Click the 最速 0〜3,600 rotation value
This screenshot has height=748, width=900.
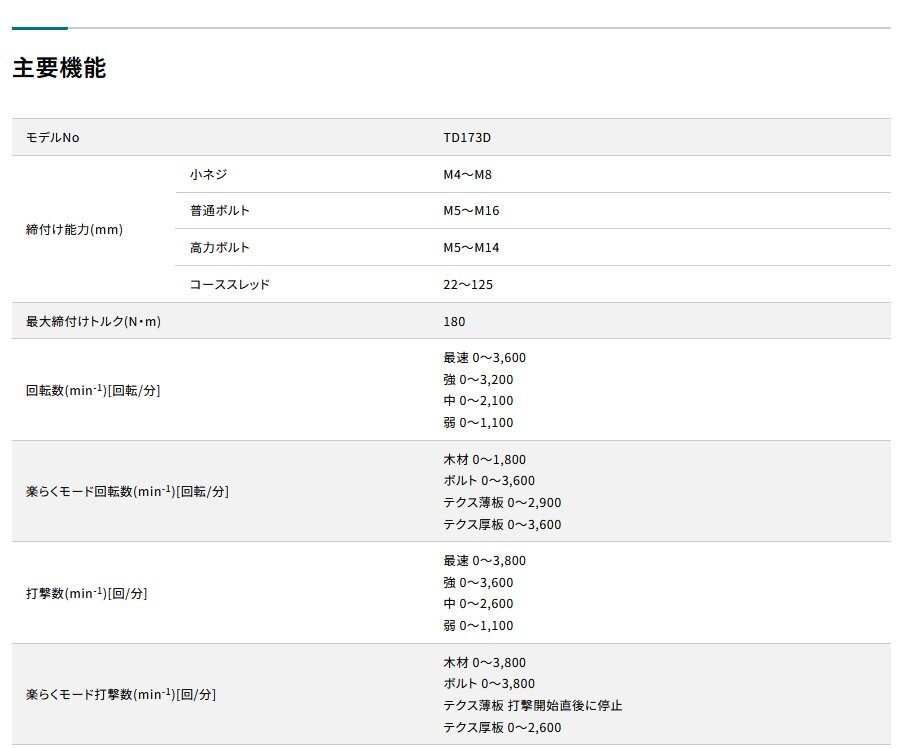coord(483,357)
